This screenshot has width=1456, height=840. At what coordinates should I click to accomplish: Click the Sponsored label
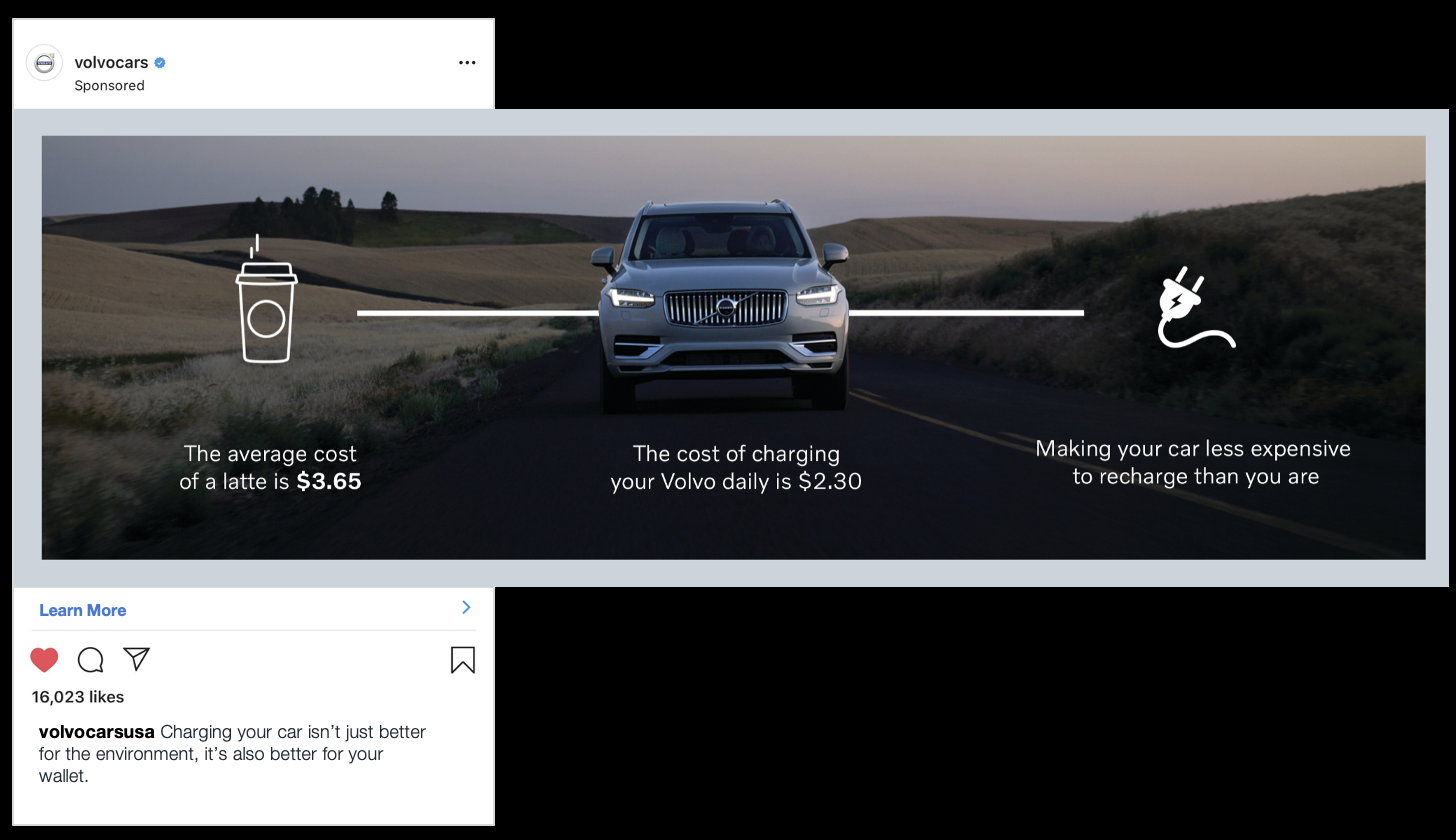(x=109, y=86)
